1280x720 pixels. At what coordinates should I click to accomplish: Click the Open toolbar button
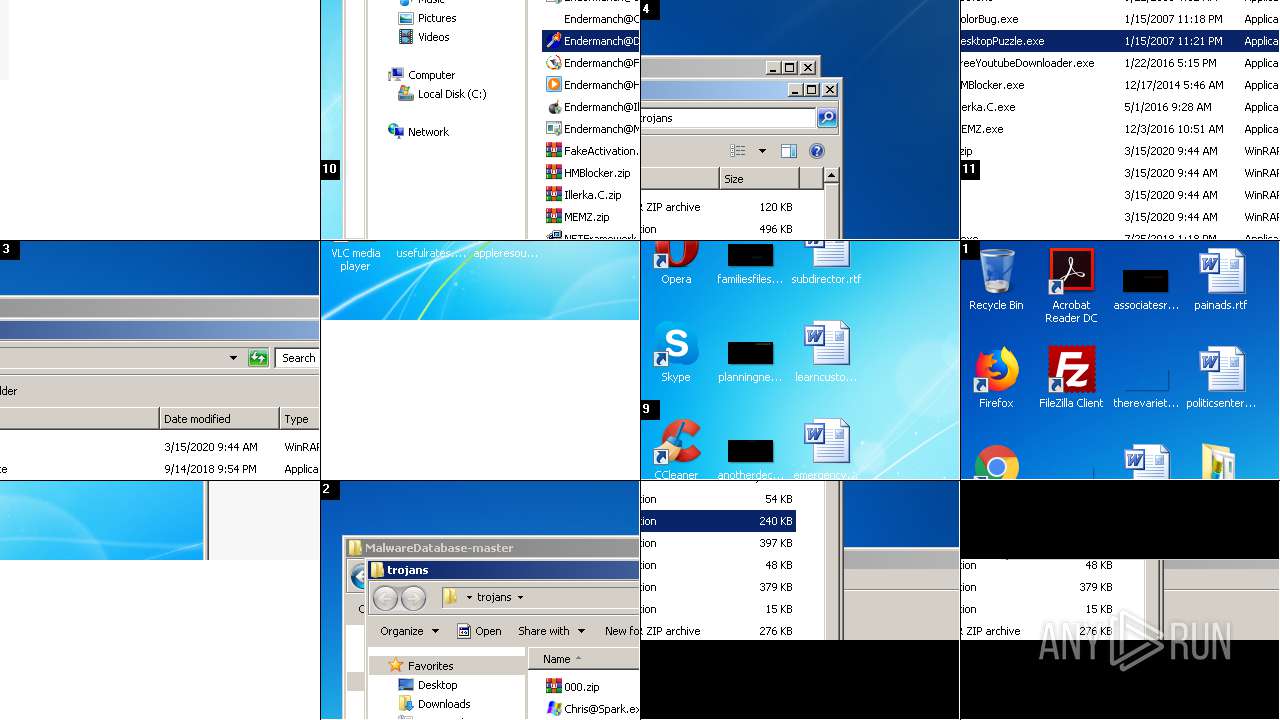(479, 631)
